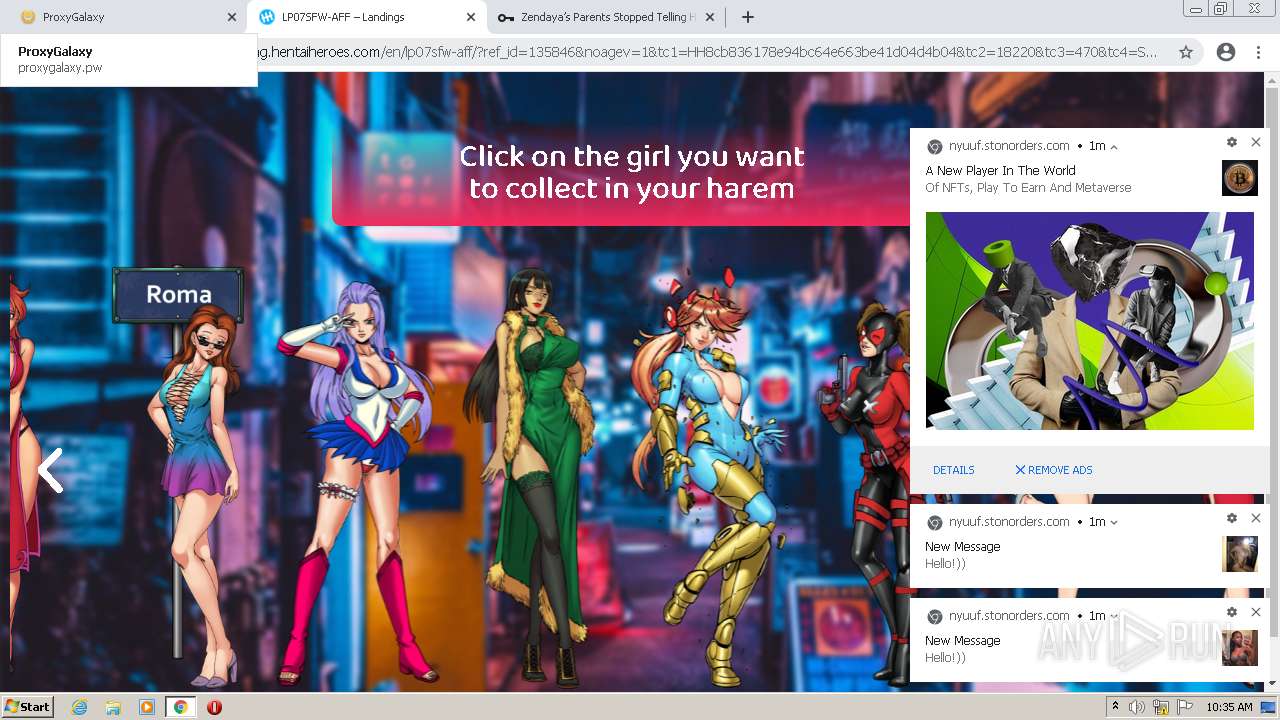
Task: Open settings gear of NFT notification
Action: coord(1232,142)
